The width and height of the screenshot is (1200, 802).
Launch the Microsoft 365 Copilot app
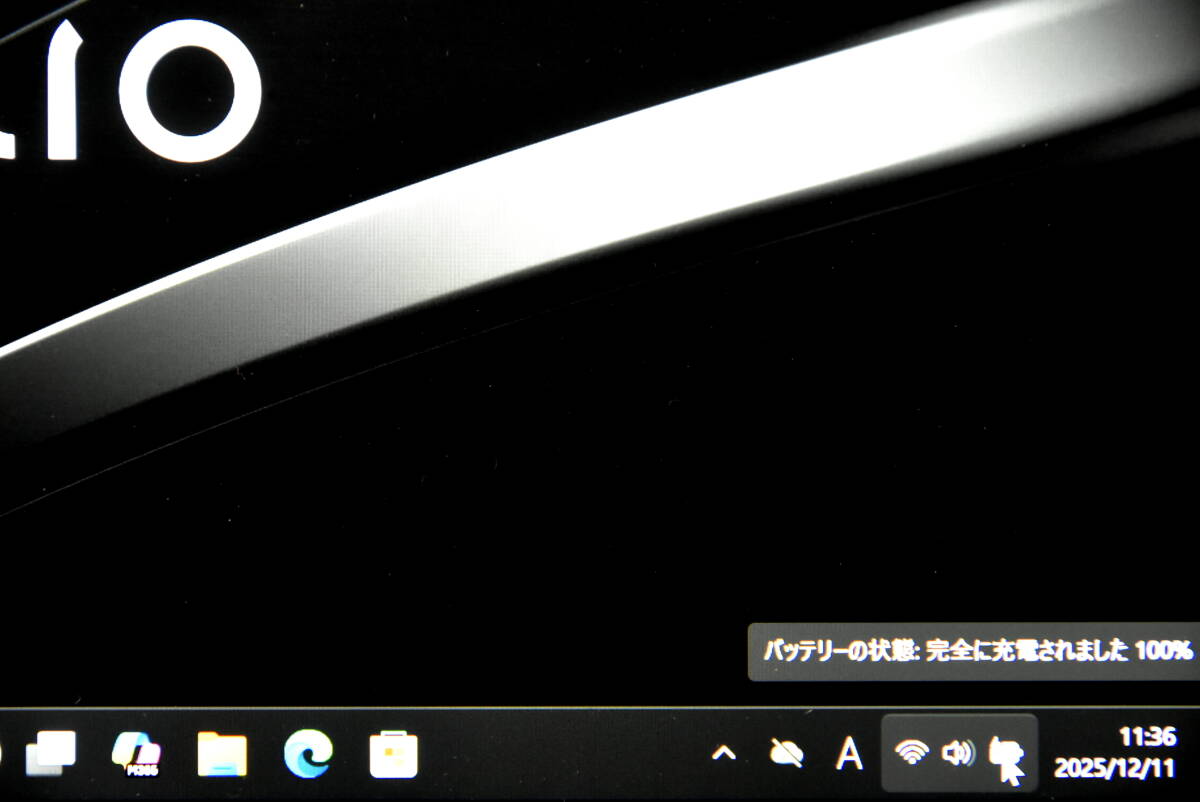[x=138, y=754]
